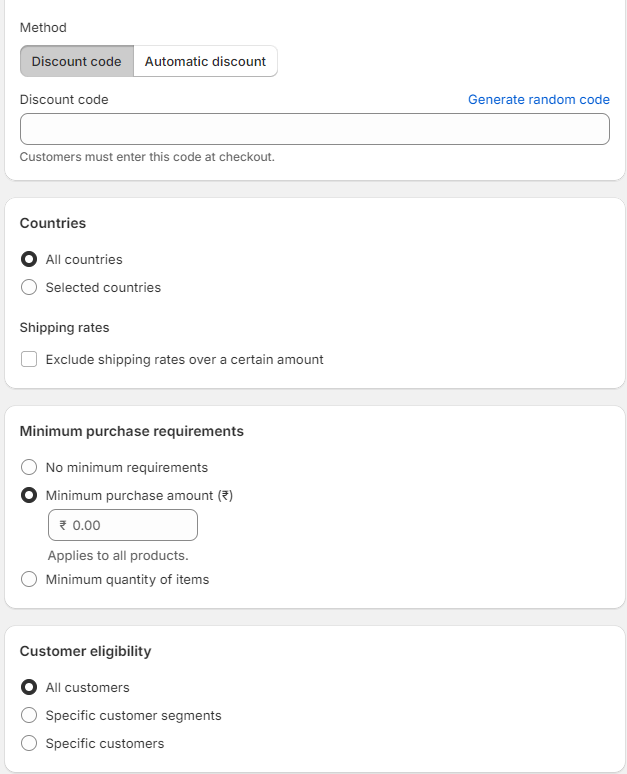Select the Discount code method button
Viewport: 627px width, 774px height.
[76, 61]
